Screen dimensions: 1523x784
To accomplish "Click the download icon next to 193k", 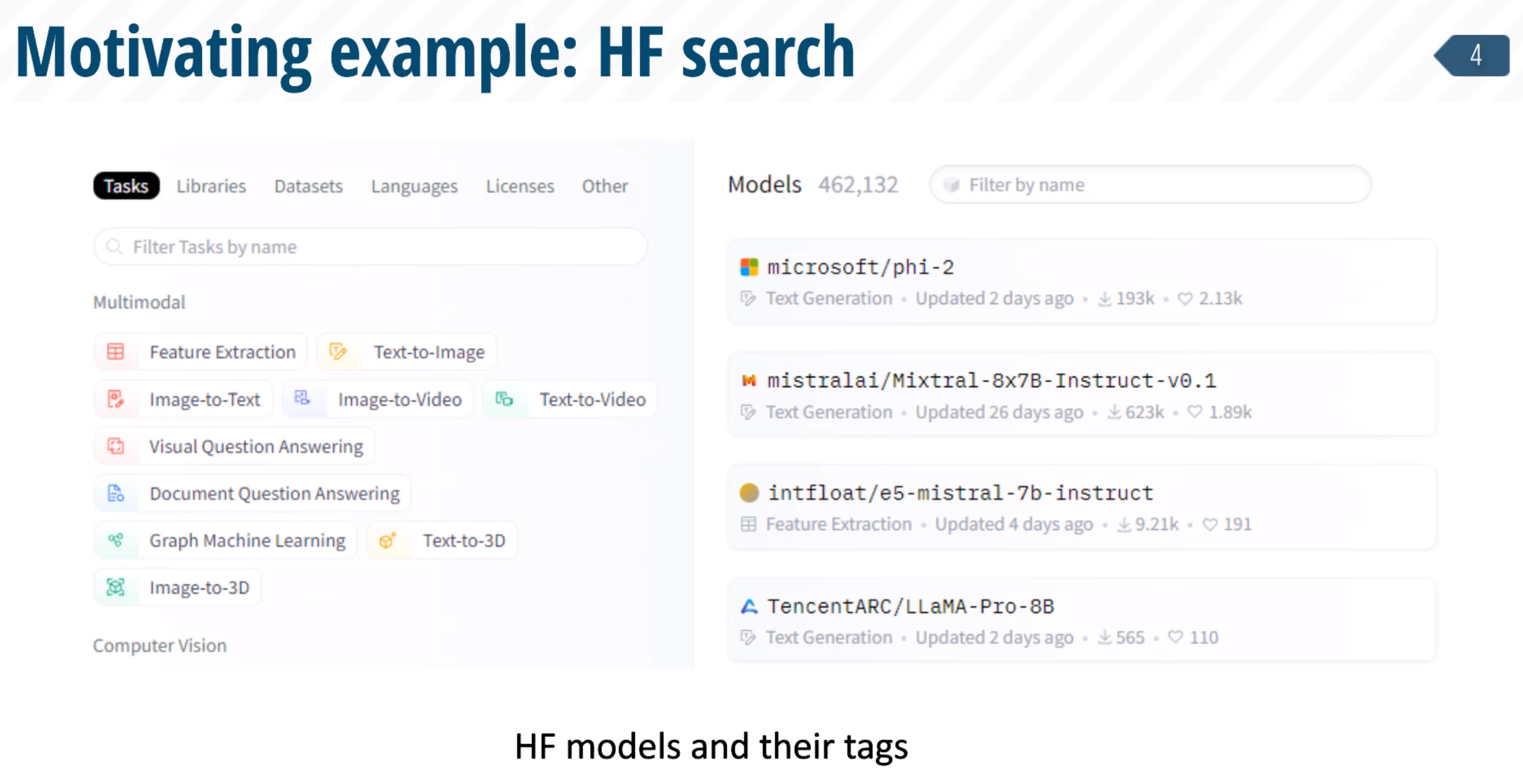I will tap(1104, 299).
